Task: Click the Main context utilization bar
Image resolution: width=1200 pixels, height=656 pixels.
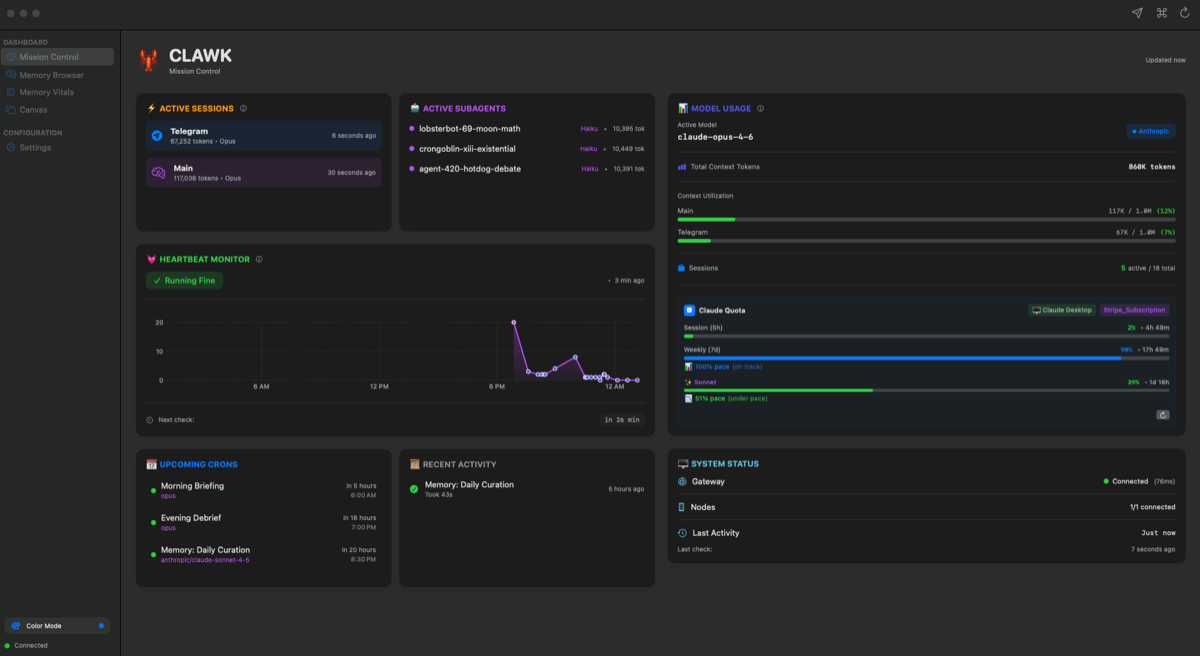Action: (x=927, y=219)
